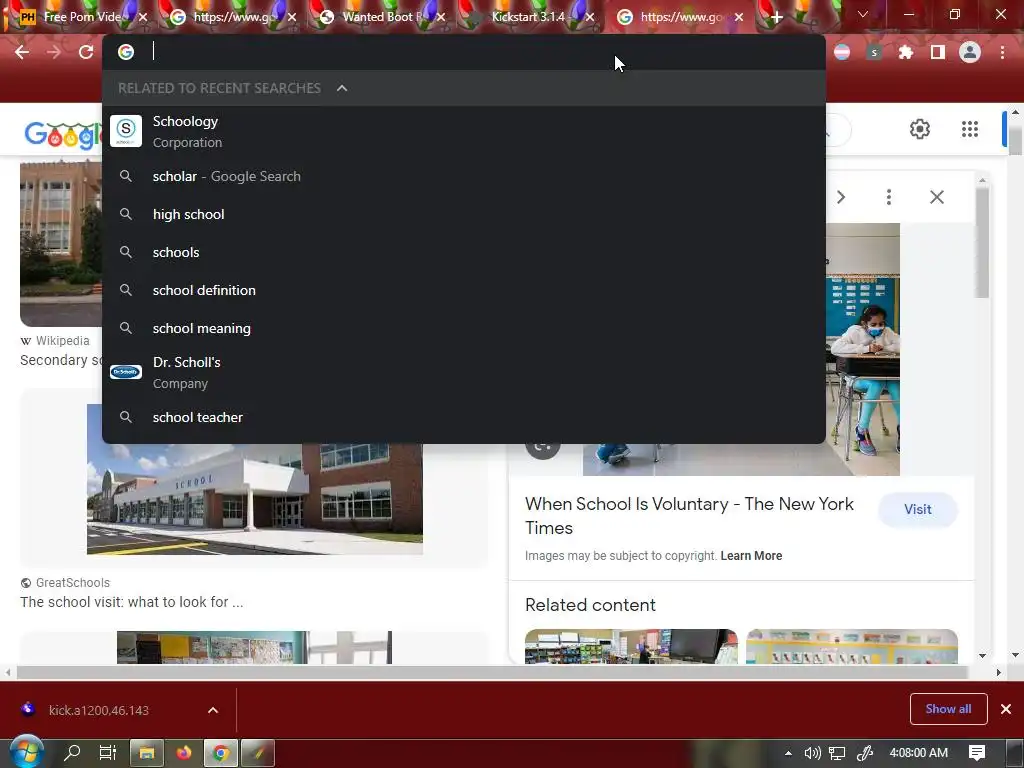Open the notification center icon
The image size is (1024, 768).
pos(977,753)
